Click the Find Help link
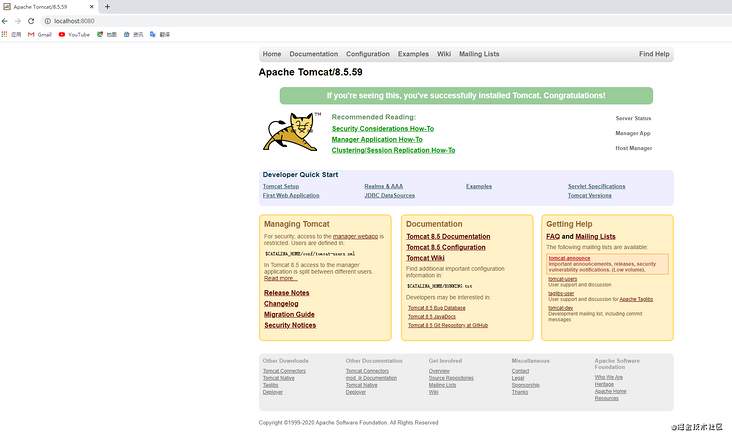 point(654,54)
